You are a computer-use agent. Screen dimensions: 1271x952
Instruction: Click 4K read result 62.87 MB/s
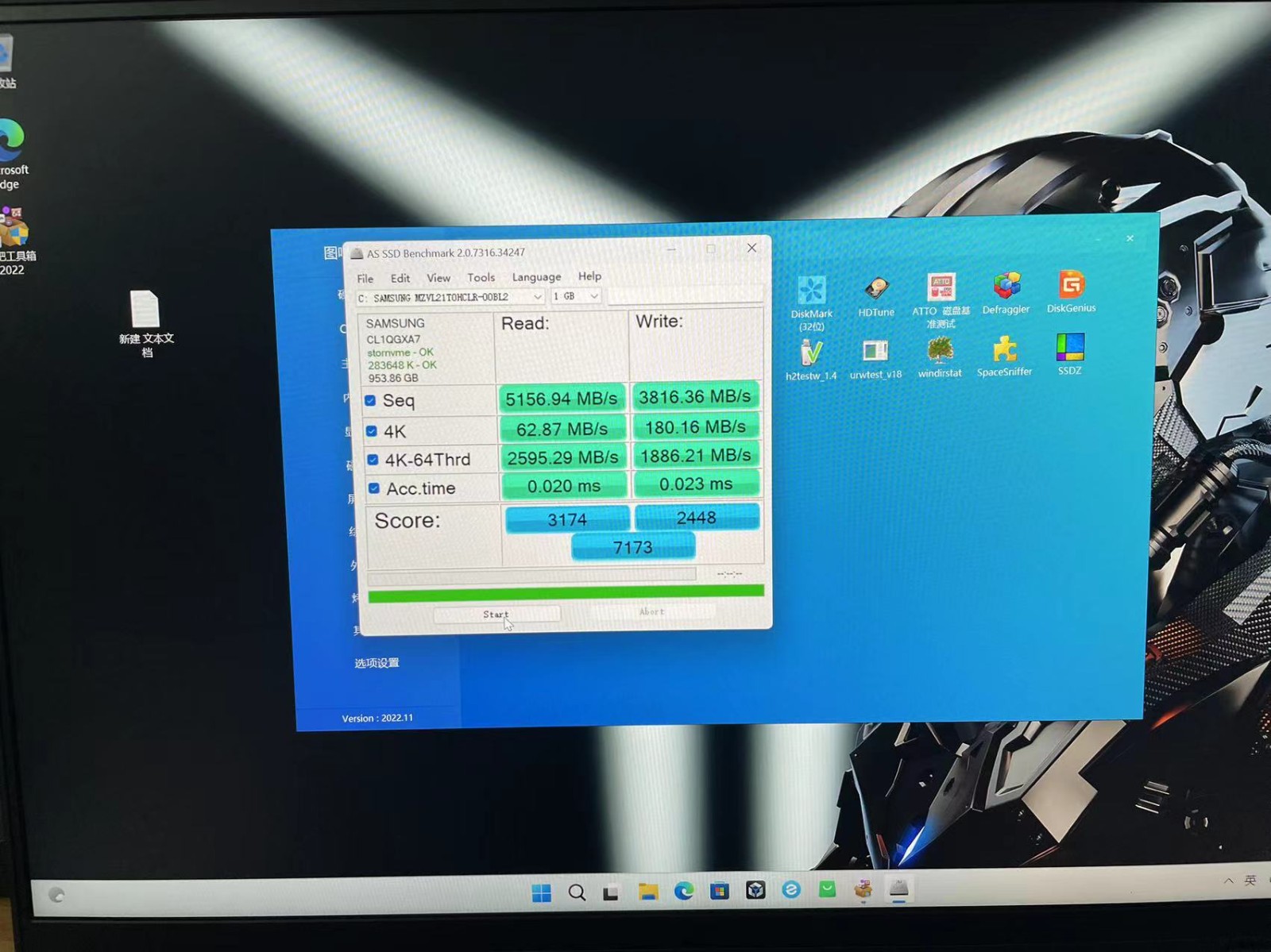(x=562, y=429)
